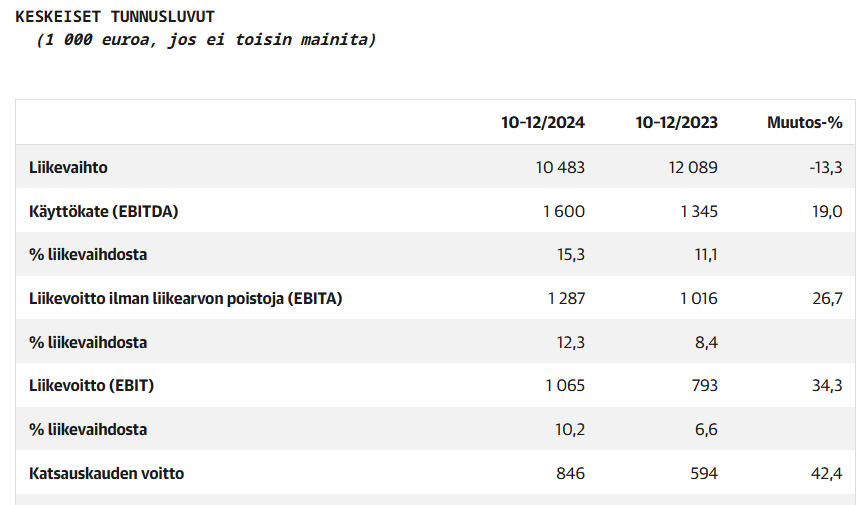Select the 10-12/2024 column header

click(543, 123)
